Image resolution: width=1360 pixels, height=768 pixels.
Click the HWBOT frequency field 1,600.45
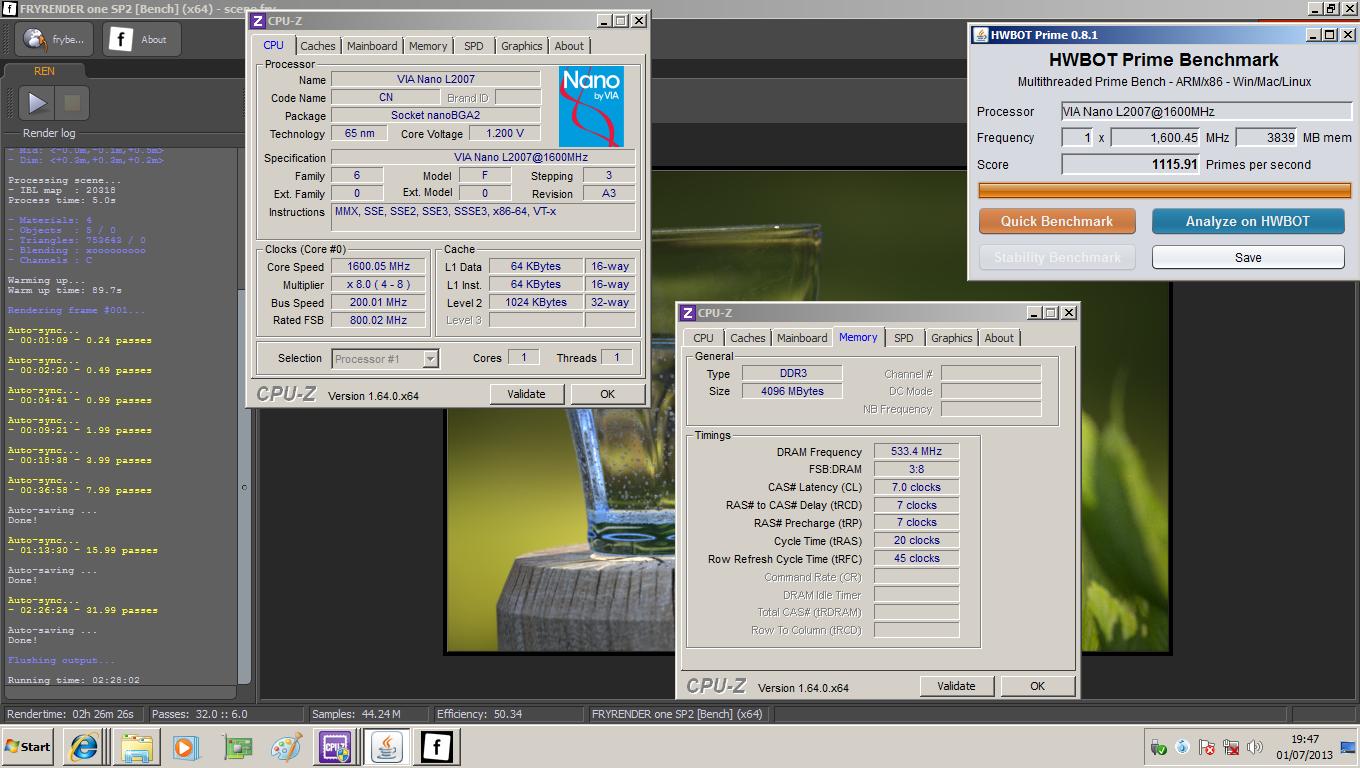(x=1155, y=138)
